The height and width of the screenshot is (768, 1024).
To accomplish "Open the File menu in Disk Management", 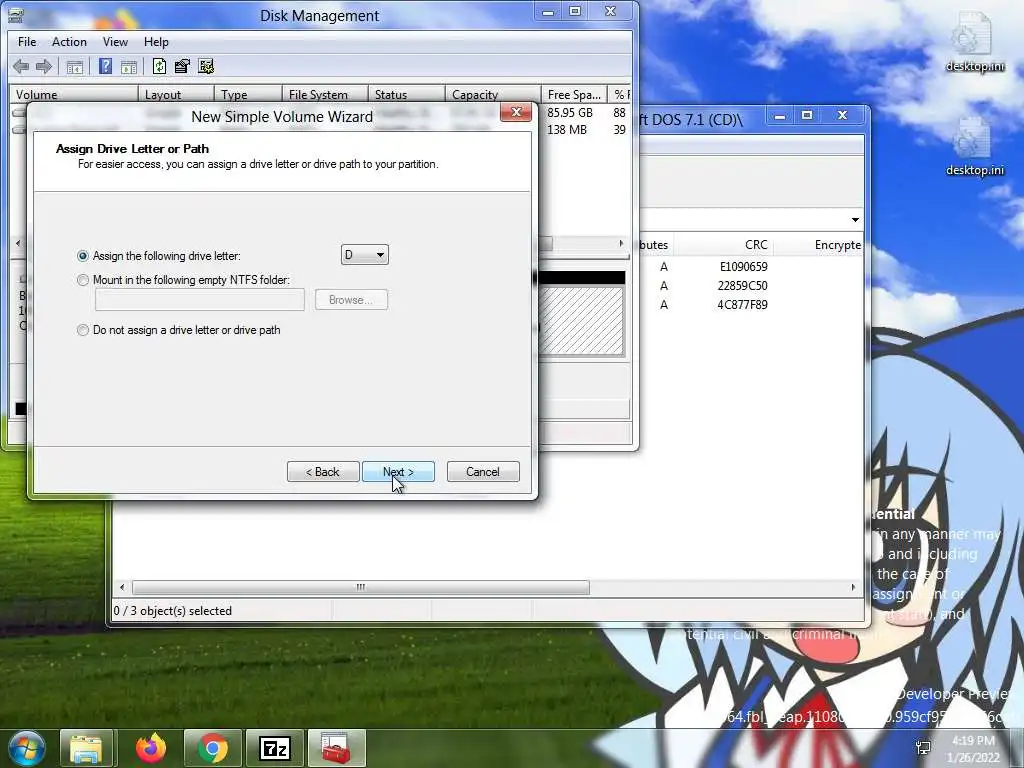I will pyautogui.click(x=27, y=42).
